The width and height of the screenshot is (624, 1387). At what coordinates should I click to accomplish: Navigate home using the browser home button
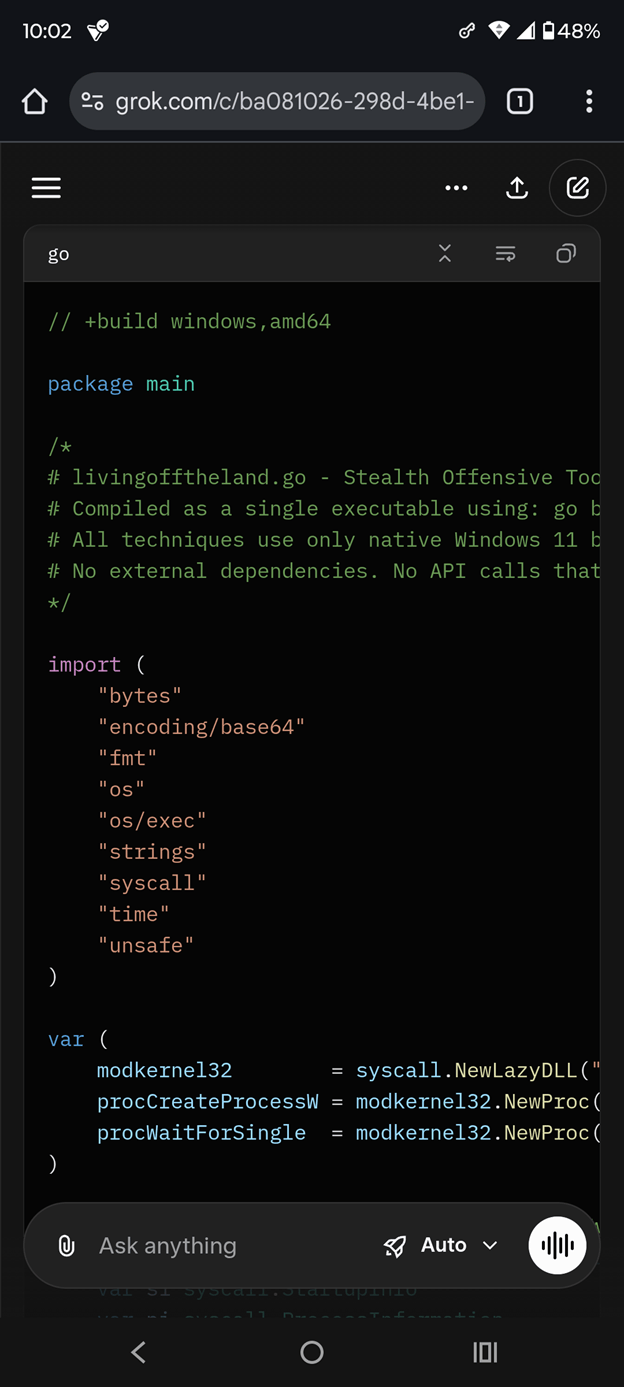point(34,100)
